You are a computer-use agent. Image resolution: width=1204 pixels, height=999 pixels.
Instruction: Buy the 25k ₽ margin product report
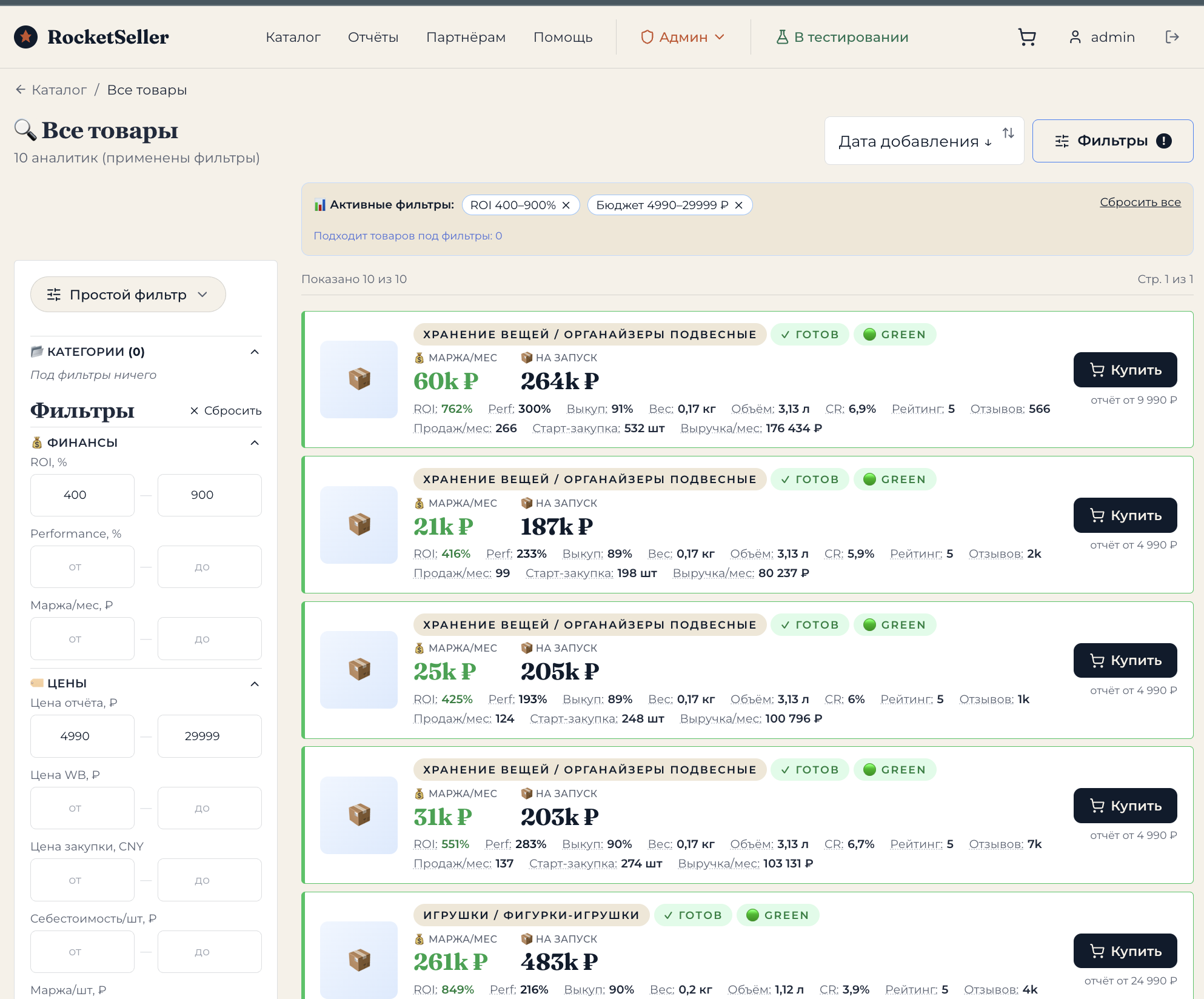coord(1125,660)
